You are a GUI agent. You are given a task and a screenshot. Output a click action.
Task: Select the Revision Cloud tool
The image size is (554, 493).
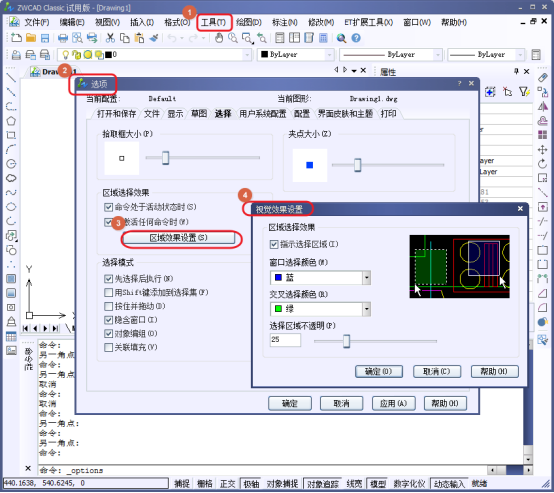click(11, 178)
